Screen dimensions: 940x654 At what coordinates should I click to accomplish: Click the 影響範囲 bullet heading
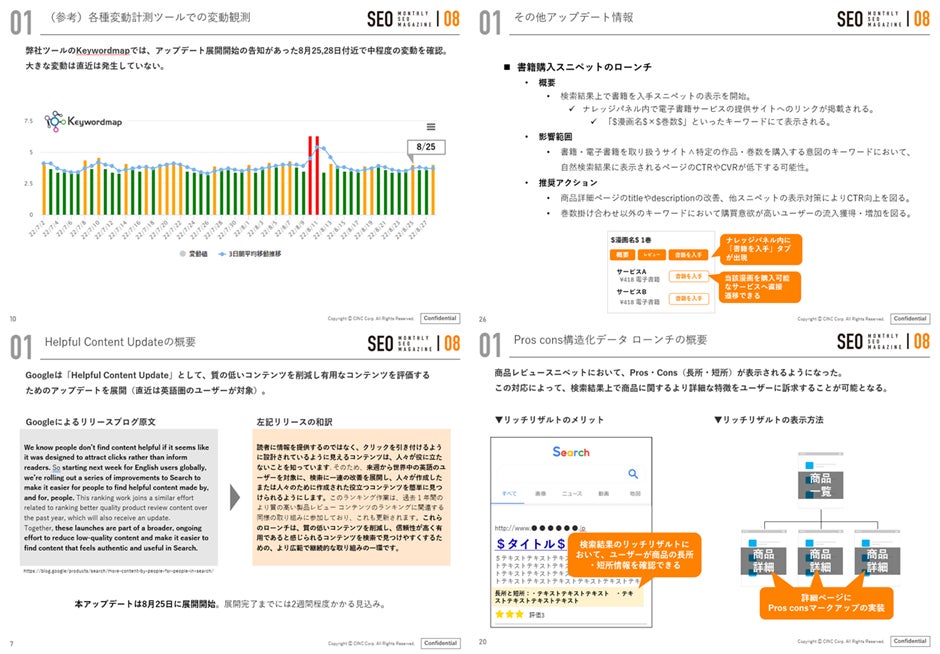[x=555, y=137]
